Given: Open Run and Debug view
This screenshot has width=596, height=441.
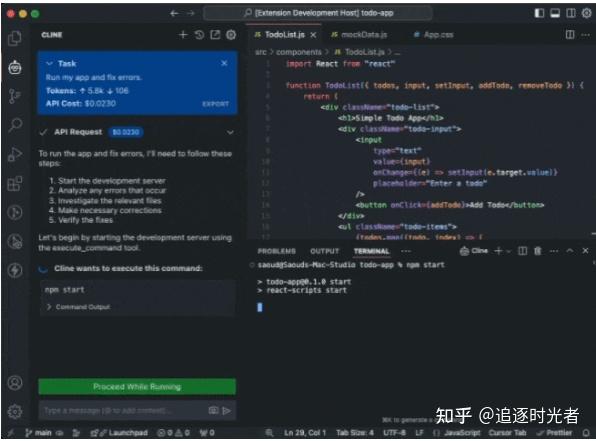Looking at the screenshot, I should [x=15, y=154].
